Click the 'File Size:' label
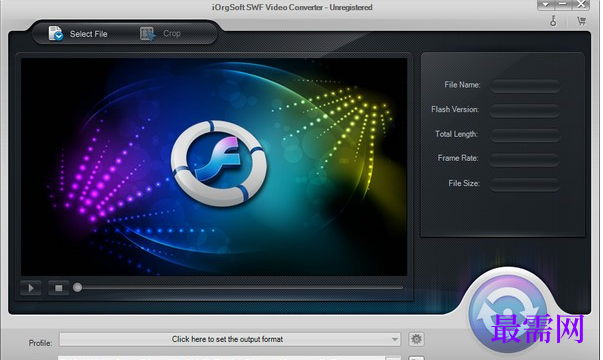The height and width of the screenshot is (360, 603). (x=464, y=183)
